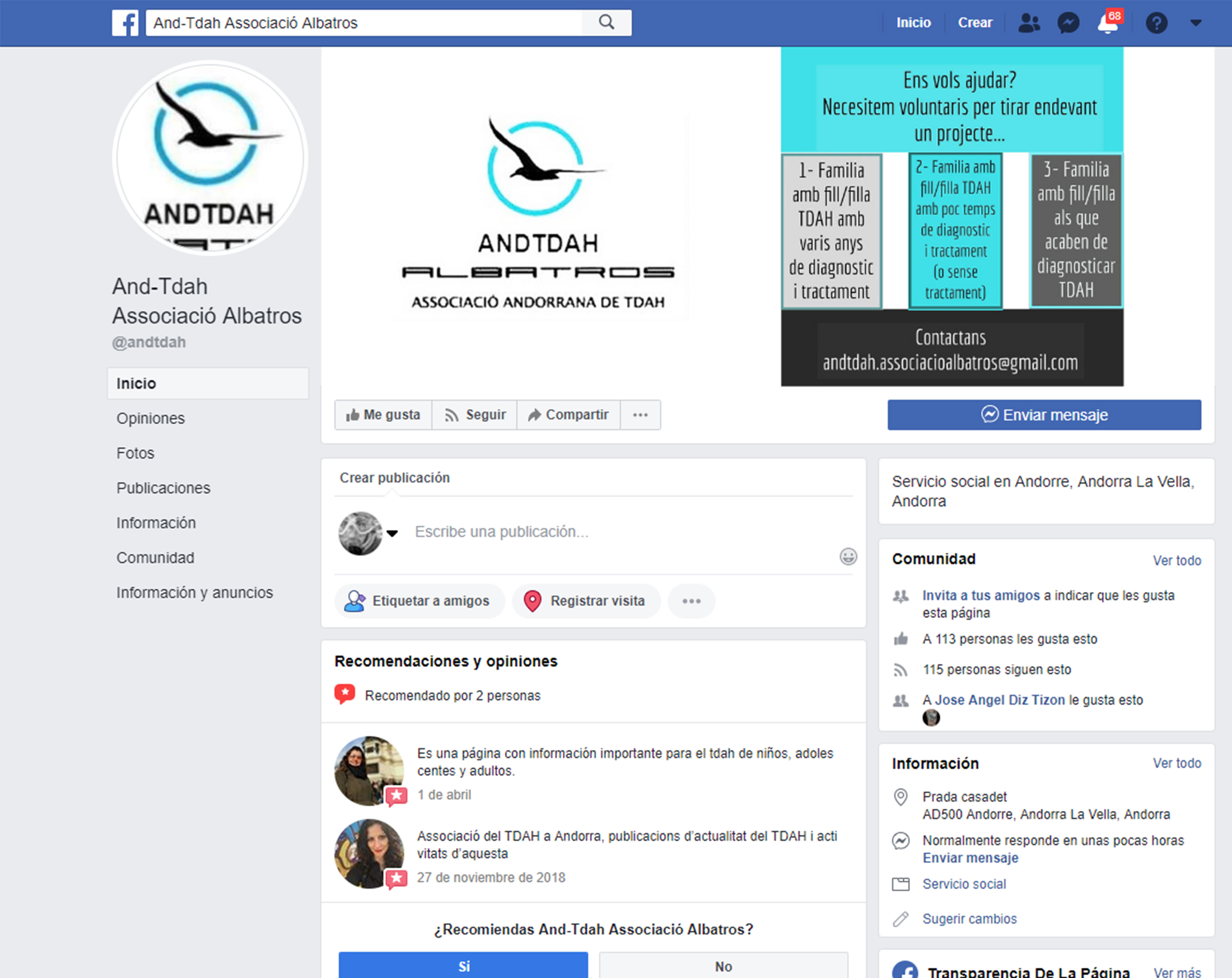The width and height of the screenshot is (1232, 978).
Task: Click the 27 de noviembre de 2018 date
Action: click(491, 877)
